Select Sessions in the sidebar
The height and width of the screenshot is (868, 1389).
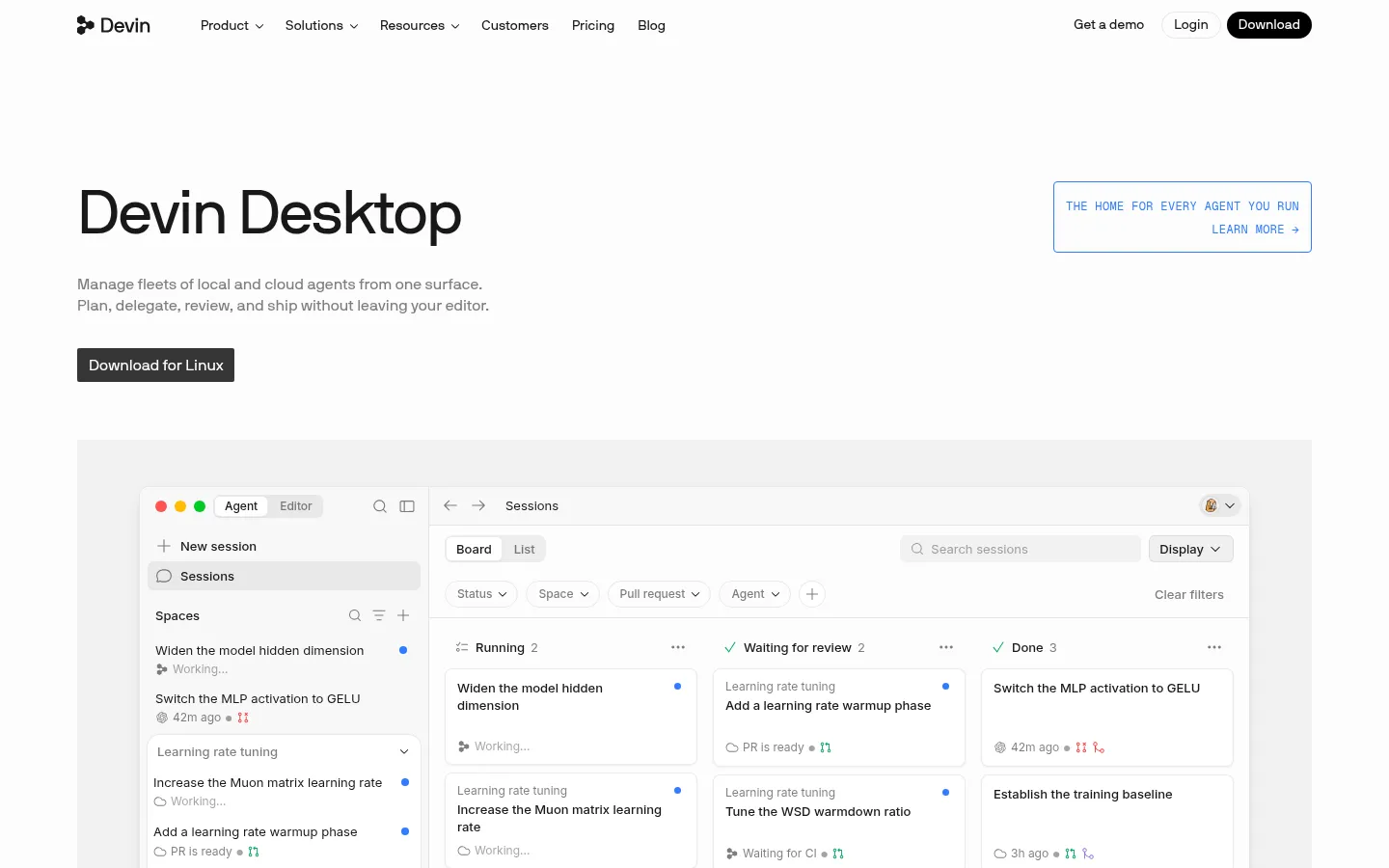[x=284, y=576]
